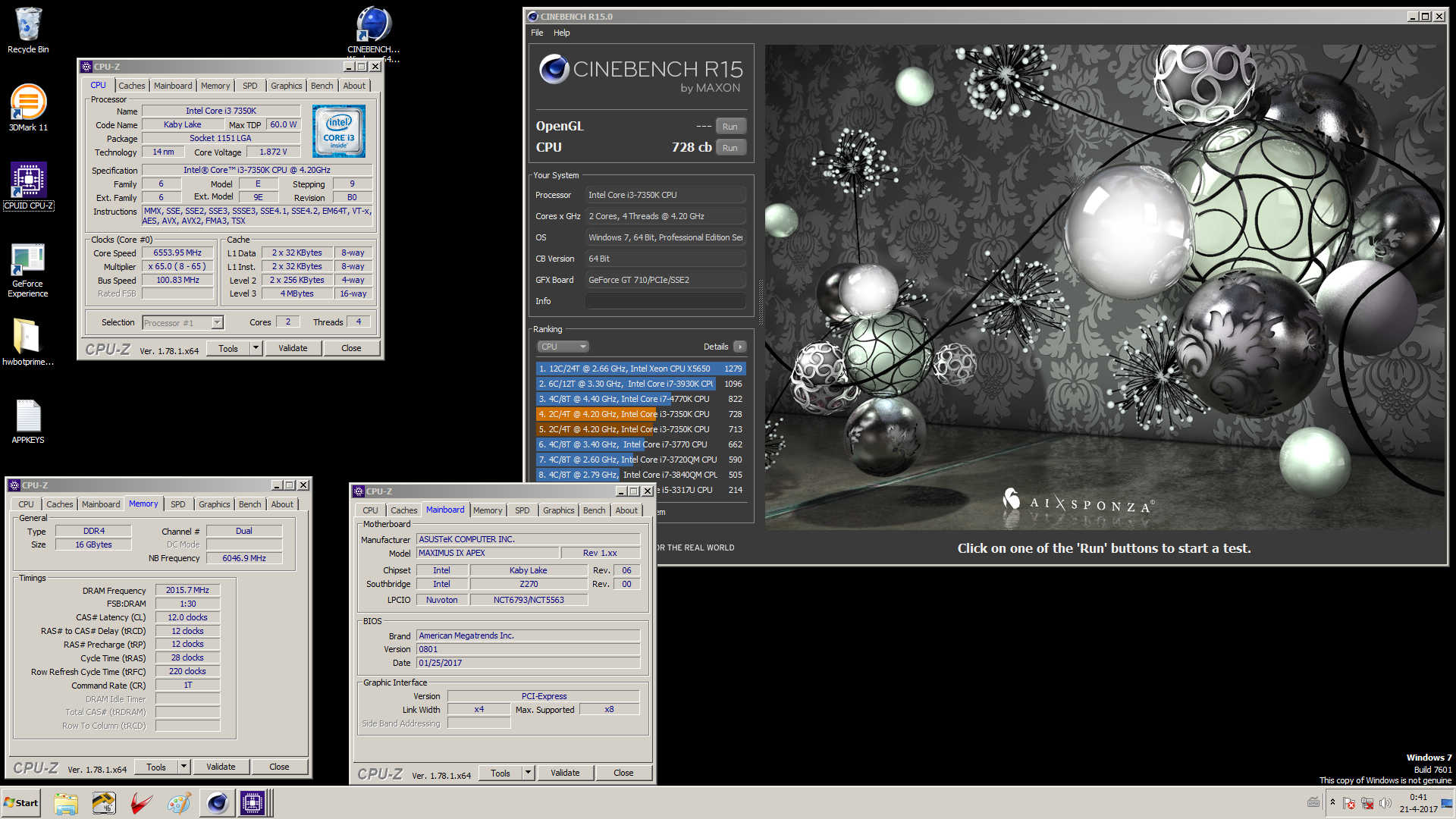Click Validate in CPU-Z Mainboard window
This screenshot has width=1456, height=819.
(x=565, y=773)
